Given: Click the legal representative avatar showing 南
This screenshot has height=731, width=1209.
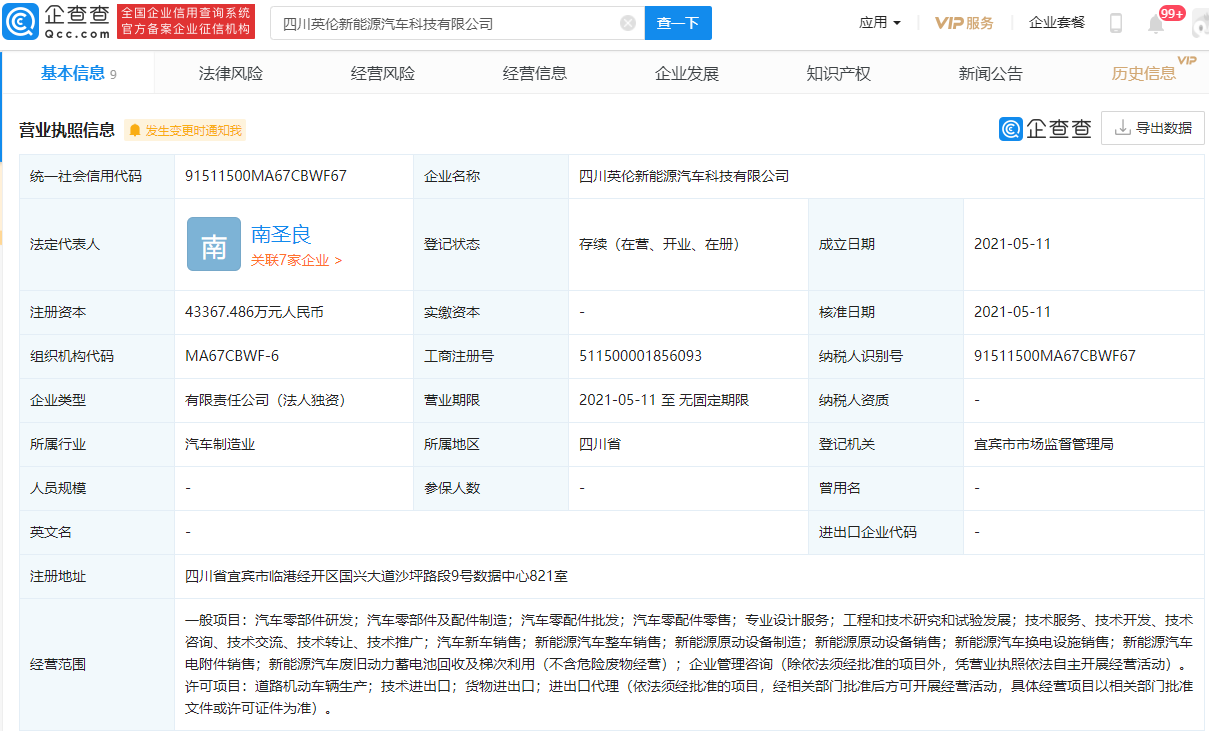Looking at the screenshot, I should (x=213, y=244).
